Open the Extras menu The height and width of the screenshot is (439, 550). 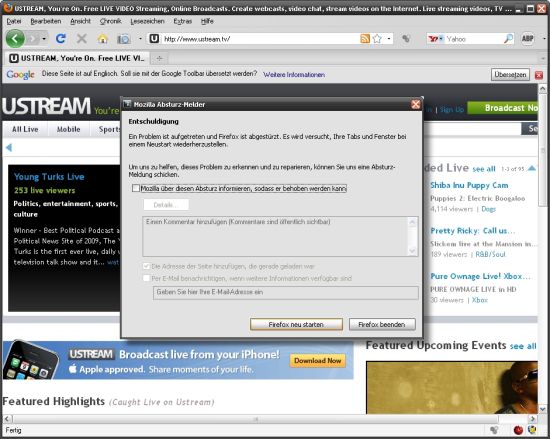(183, 21)
